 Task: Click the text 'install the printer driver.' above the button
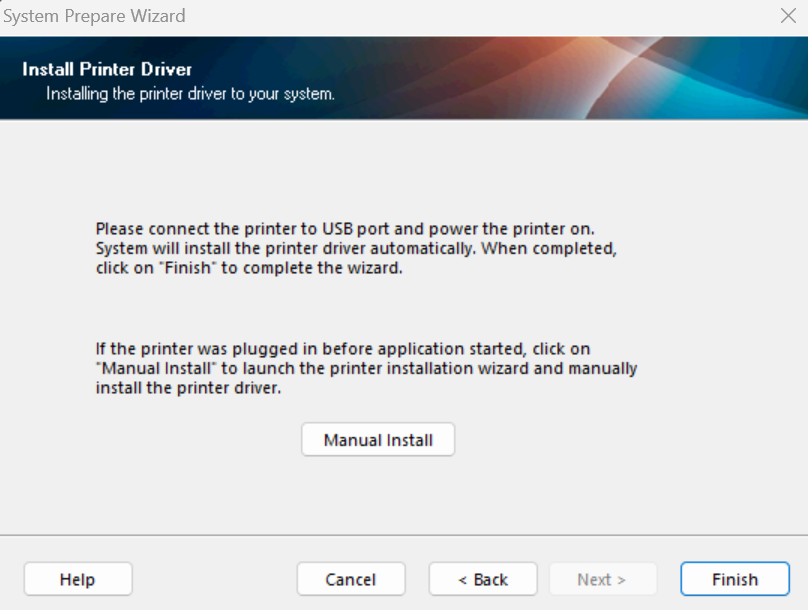[x=188, y=387]
